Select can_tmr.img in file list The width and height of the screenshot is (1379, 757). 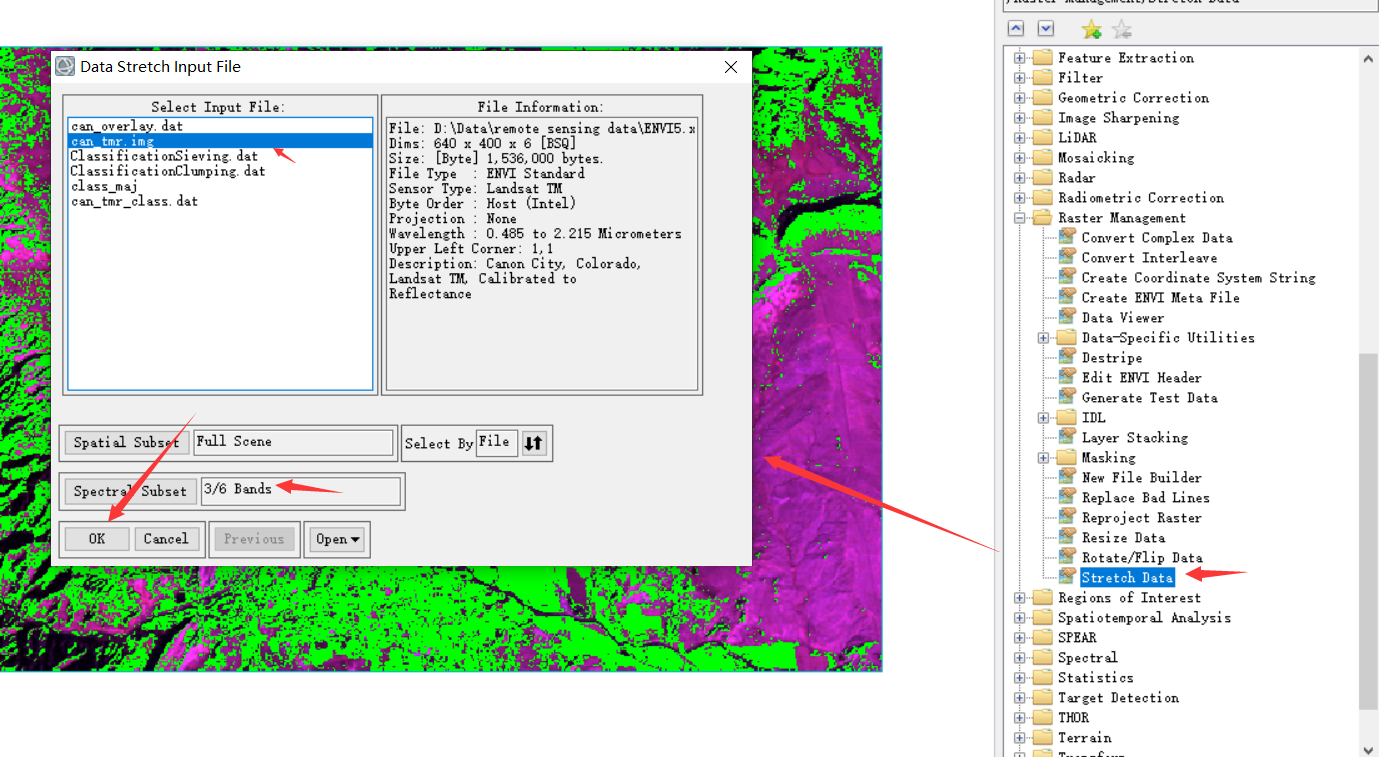click(x=220, y=142)
